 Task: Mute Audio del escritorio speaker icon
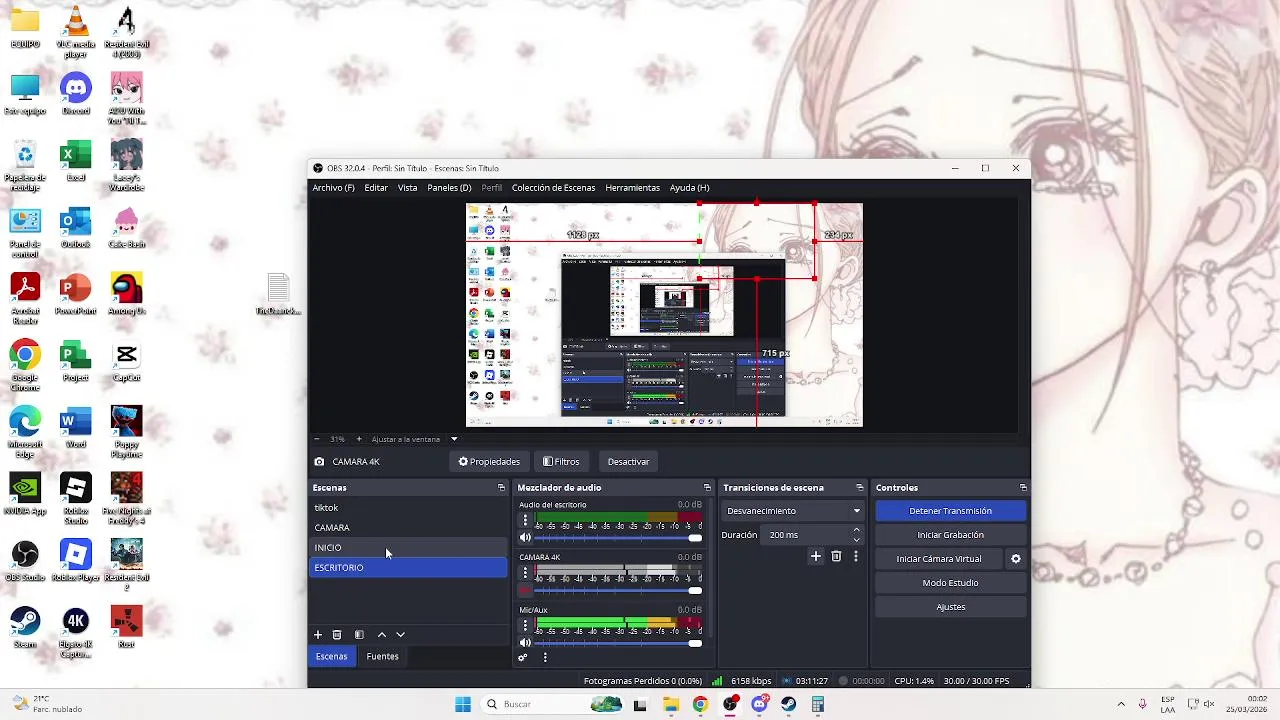(526, 538)
